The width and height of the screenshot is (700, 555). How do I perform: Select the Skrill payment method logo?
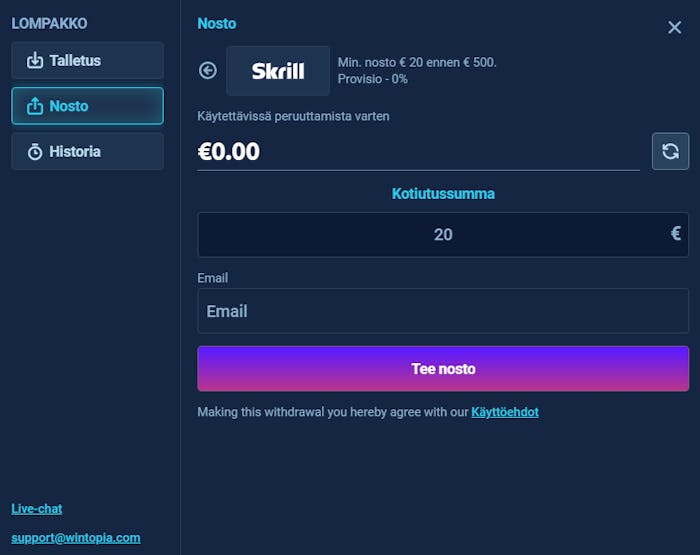pyautogui.click(x=278, y=71)
